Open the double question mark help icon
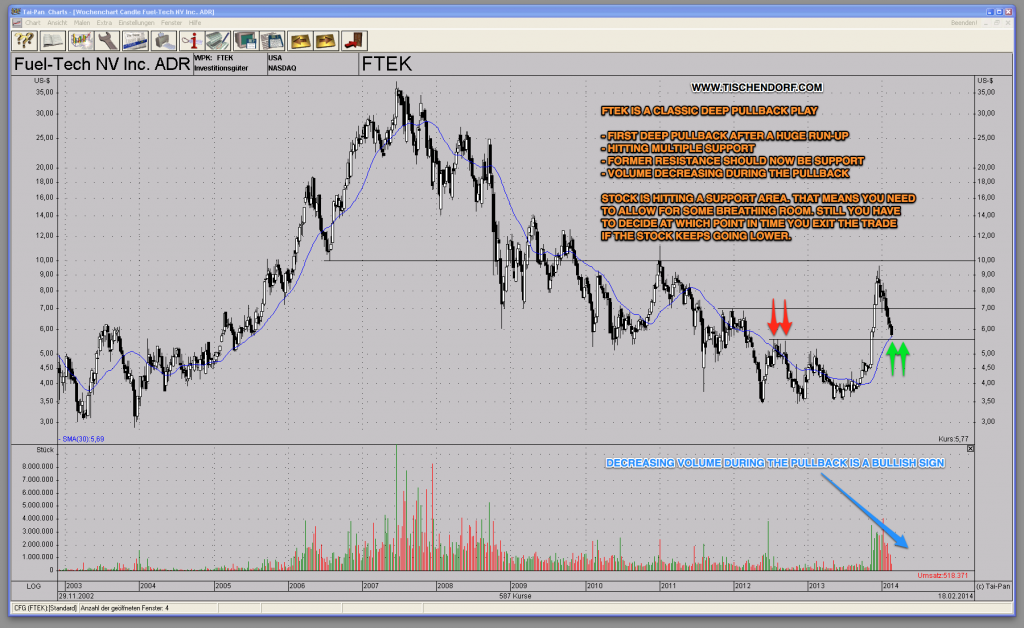Viewport: 1024px width, 628px height. point(22,40)
